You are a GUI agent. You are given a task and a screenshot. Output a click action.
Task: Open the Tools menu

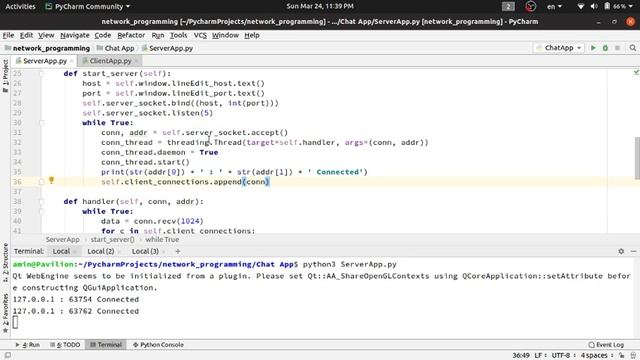tap(178, 35)
